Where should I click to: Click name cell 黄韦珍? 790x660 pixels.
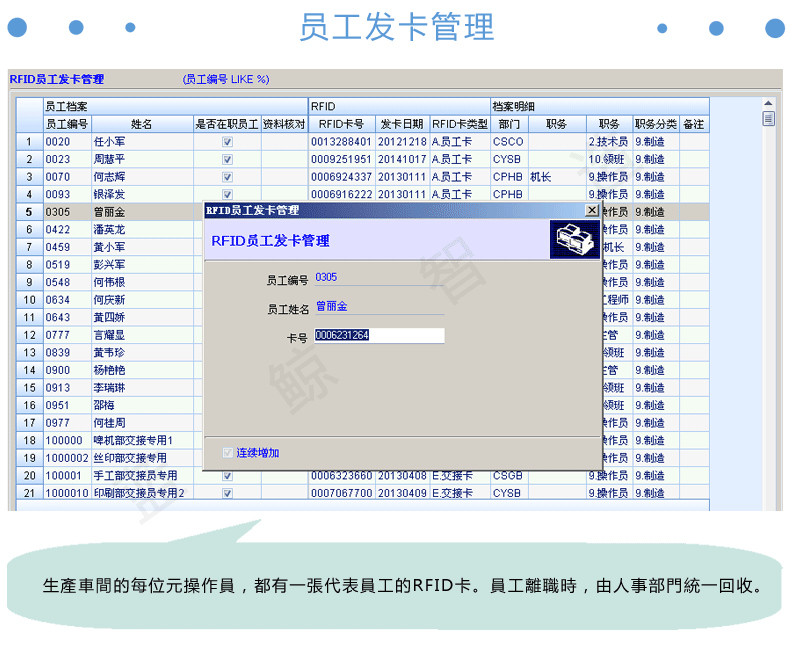(142, 353)
